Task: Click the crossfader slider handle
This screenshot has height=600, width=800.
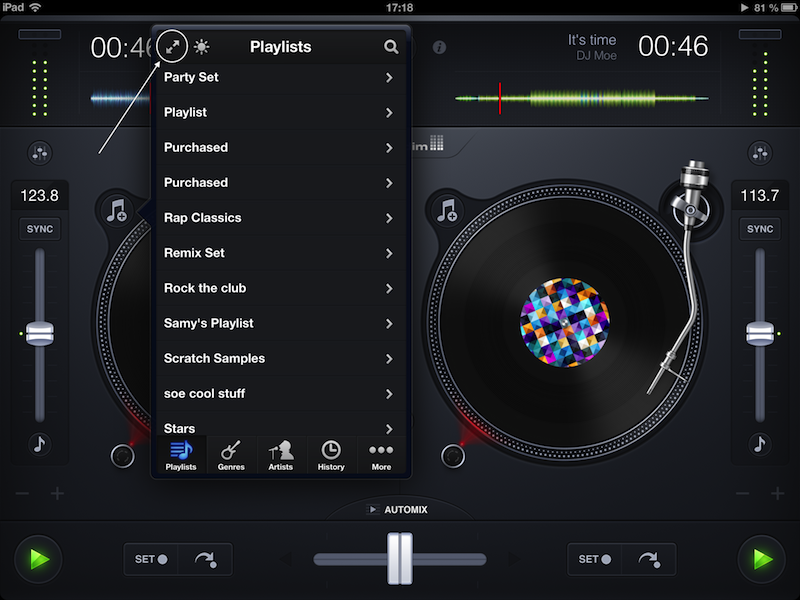Action: click(x=400, y=559)
